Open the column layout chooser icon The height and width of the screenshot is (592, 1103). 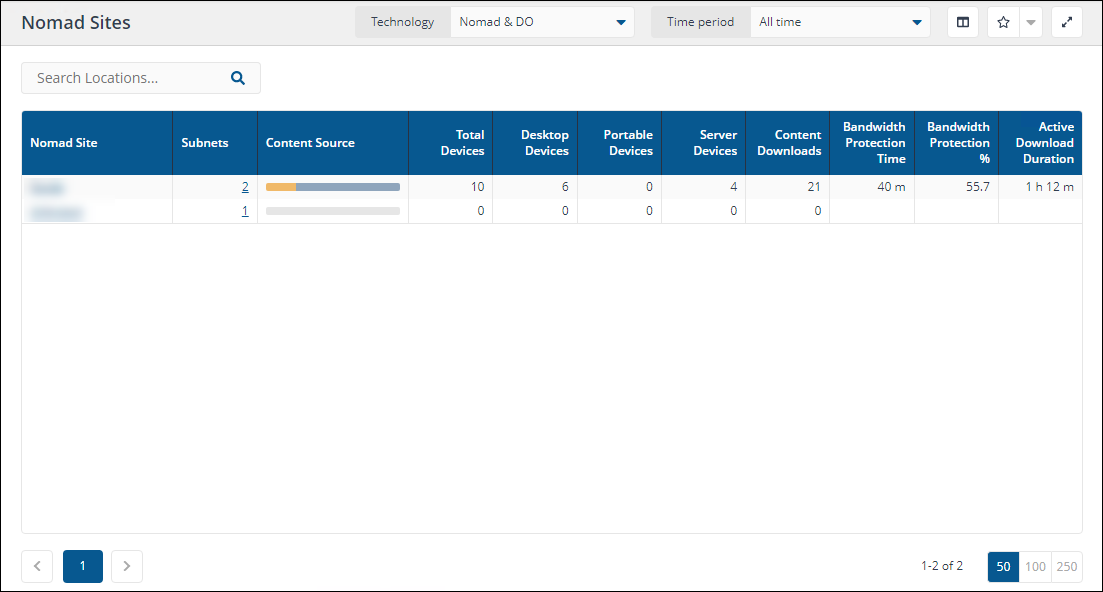[x=963, y=22]
